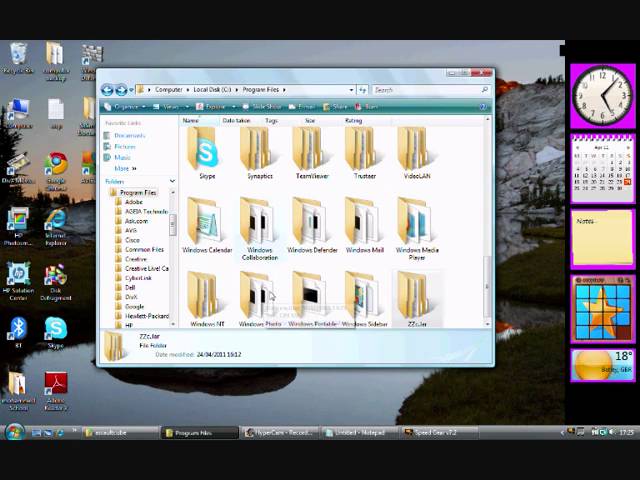Switch to the Untitled - Notepad taskbar button

(x=359, y=432)
